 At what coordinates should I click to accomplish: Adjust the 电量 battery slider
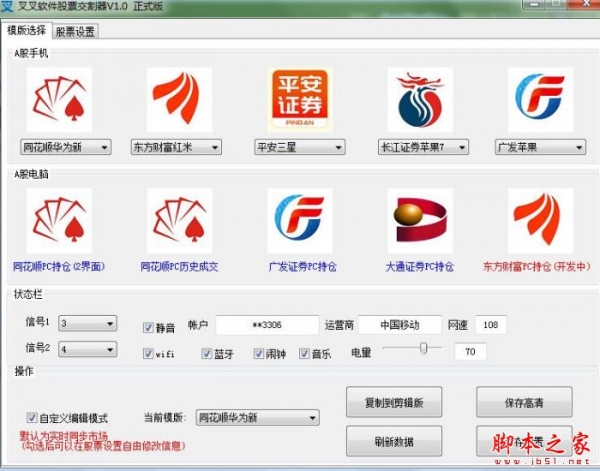[423, 348]
